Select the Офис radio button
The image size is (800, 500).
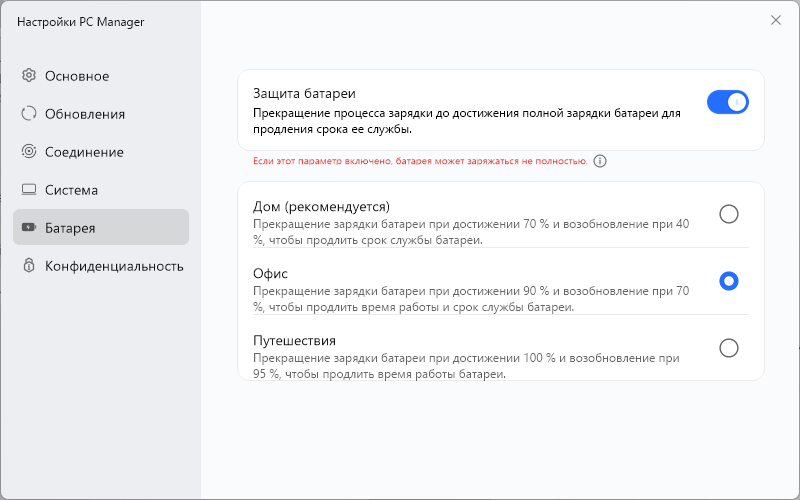[x=729, y=281]
